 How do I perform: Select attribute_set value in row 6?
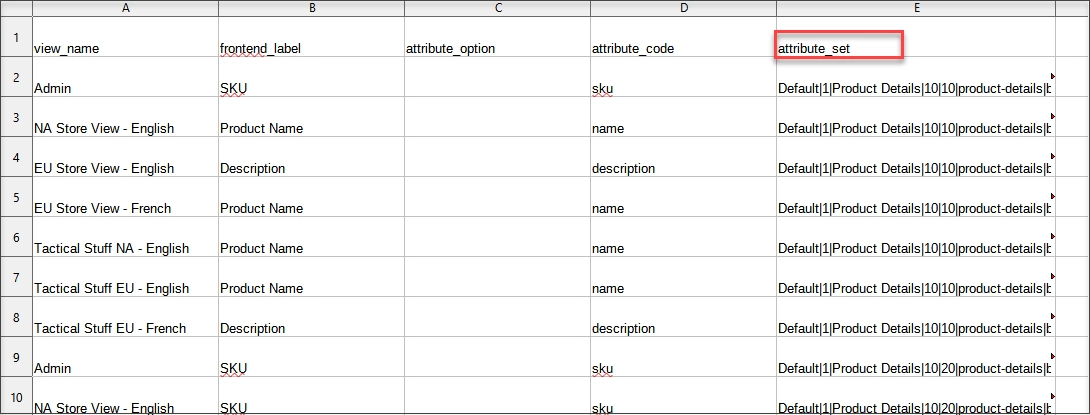pyautogui.click(x=916, y=236)
